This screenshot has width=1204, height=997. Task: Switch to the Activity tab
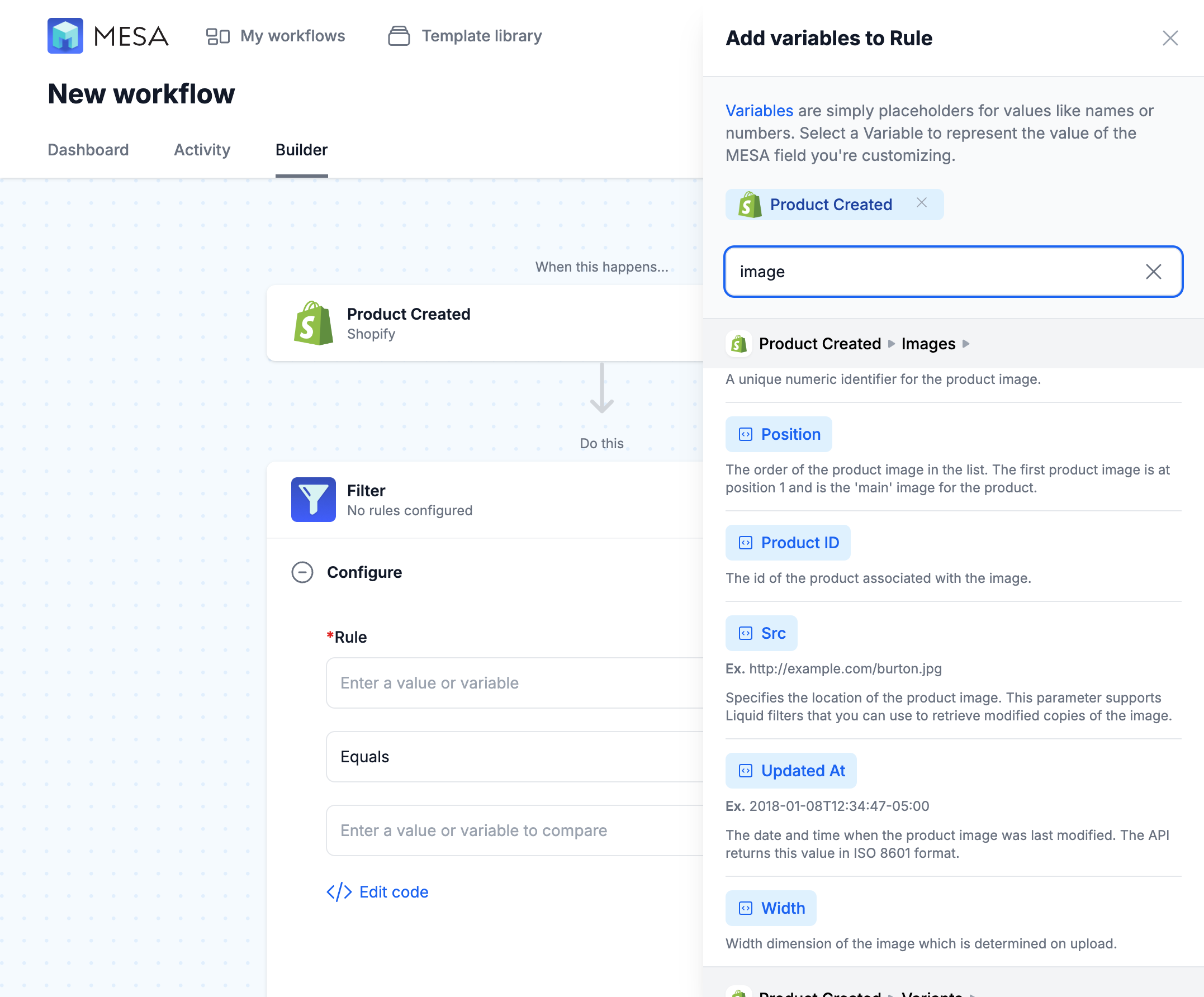click(201, 150)
